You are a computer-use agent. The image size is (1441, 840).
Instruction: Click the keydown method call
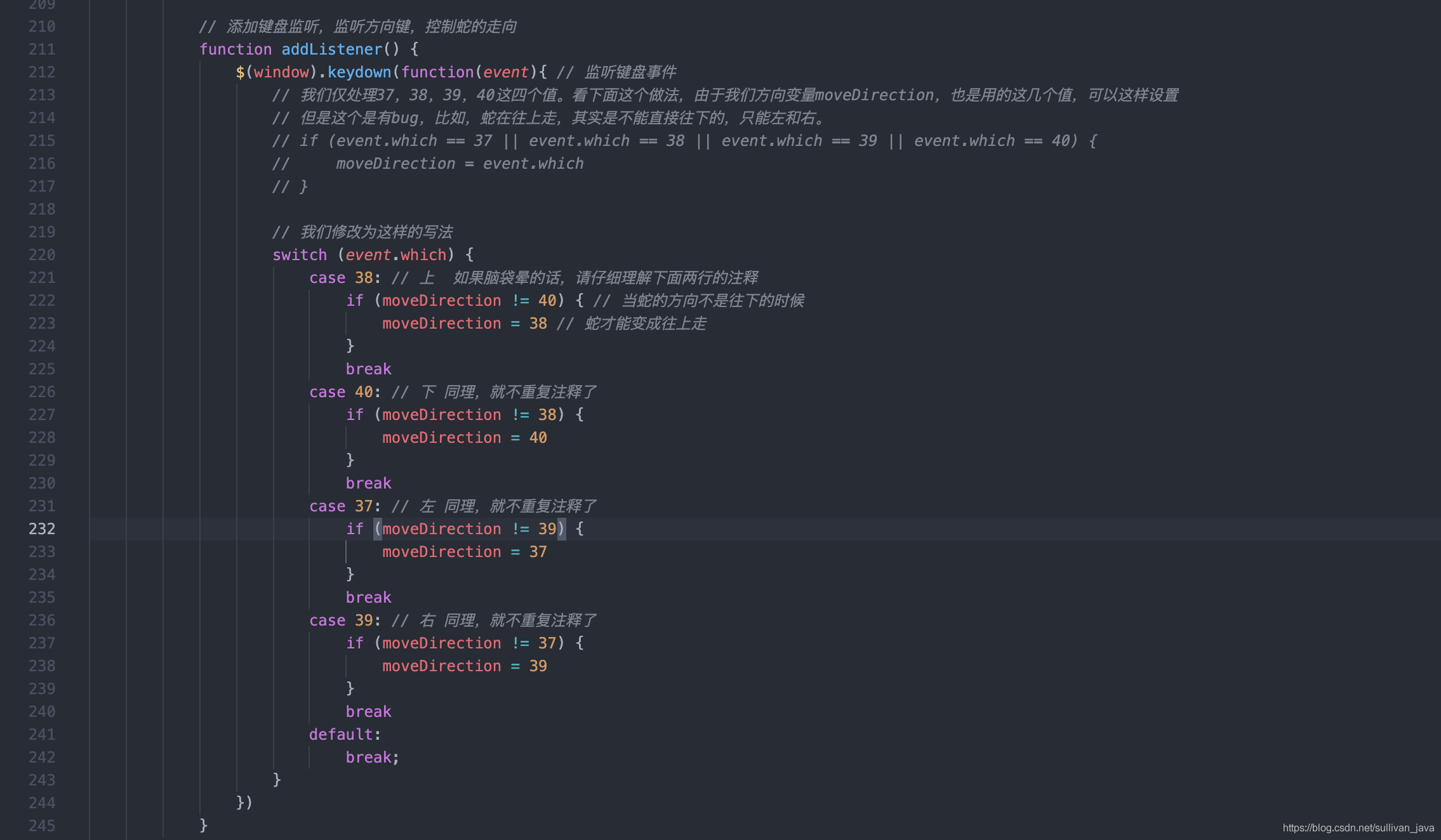(x=359, y=72)
